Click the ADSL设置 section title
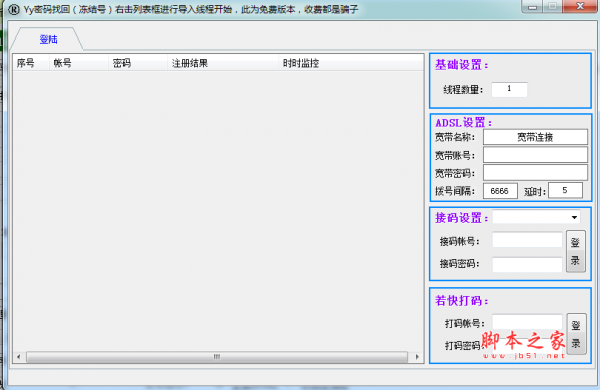 [463, 122]
